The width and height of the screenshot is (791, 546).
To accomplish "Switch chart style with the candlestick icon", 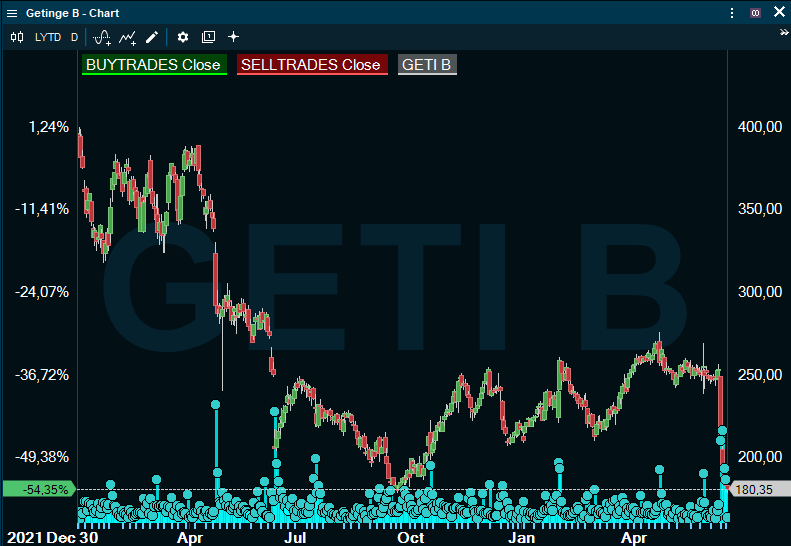I will click(x=17, y=37).
